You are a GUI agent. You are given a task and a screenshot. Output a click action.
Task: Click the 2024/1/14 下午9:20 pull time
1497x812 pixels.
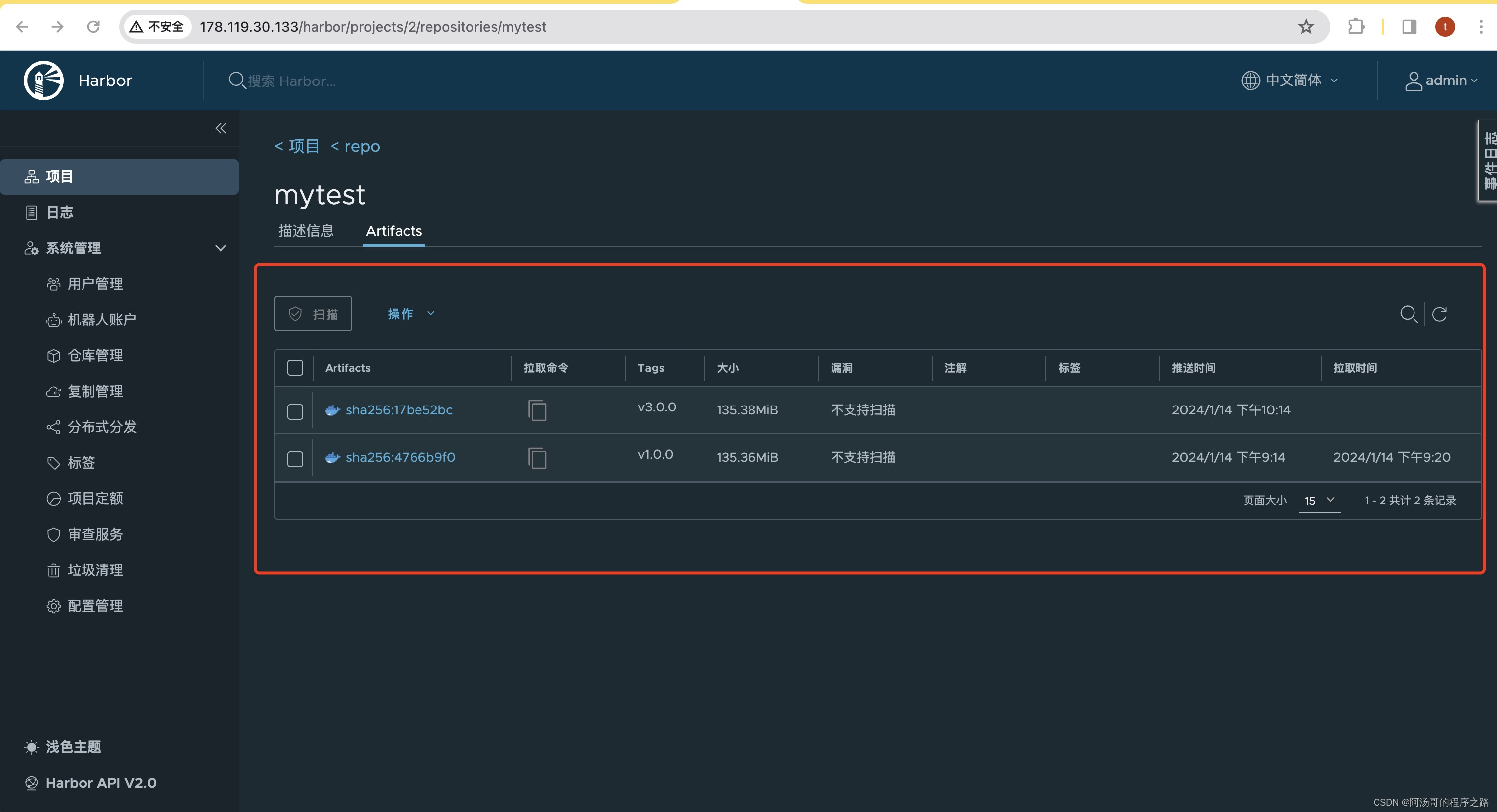click(x=1392, y=457)
